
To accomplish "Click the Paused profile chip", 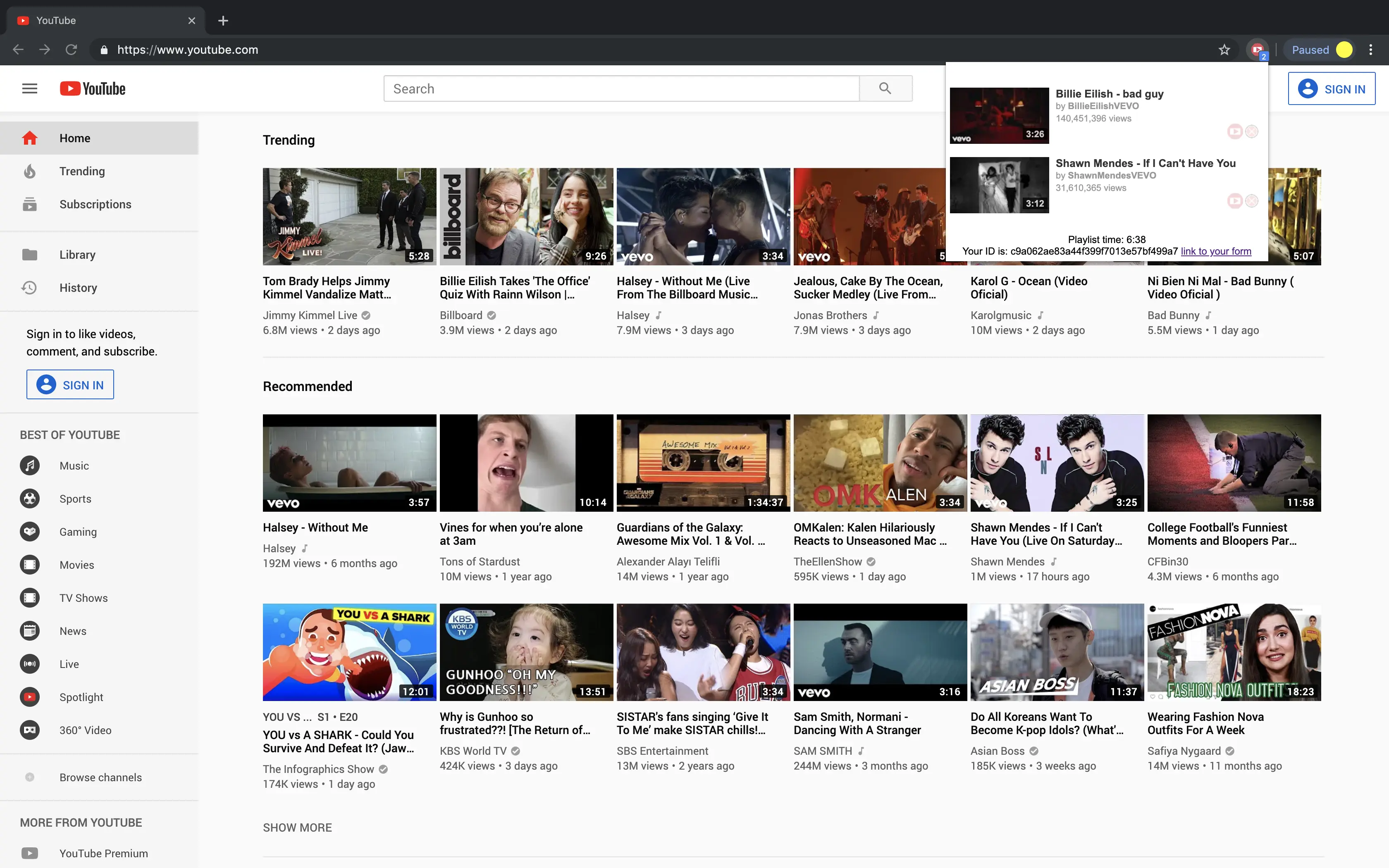I will pos(1321,50).
